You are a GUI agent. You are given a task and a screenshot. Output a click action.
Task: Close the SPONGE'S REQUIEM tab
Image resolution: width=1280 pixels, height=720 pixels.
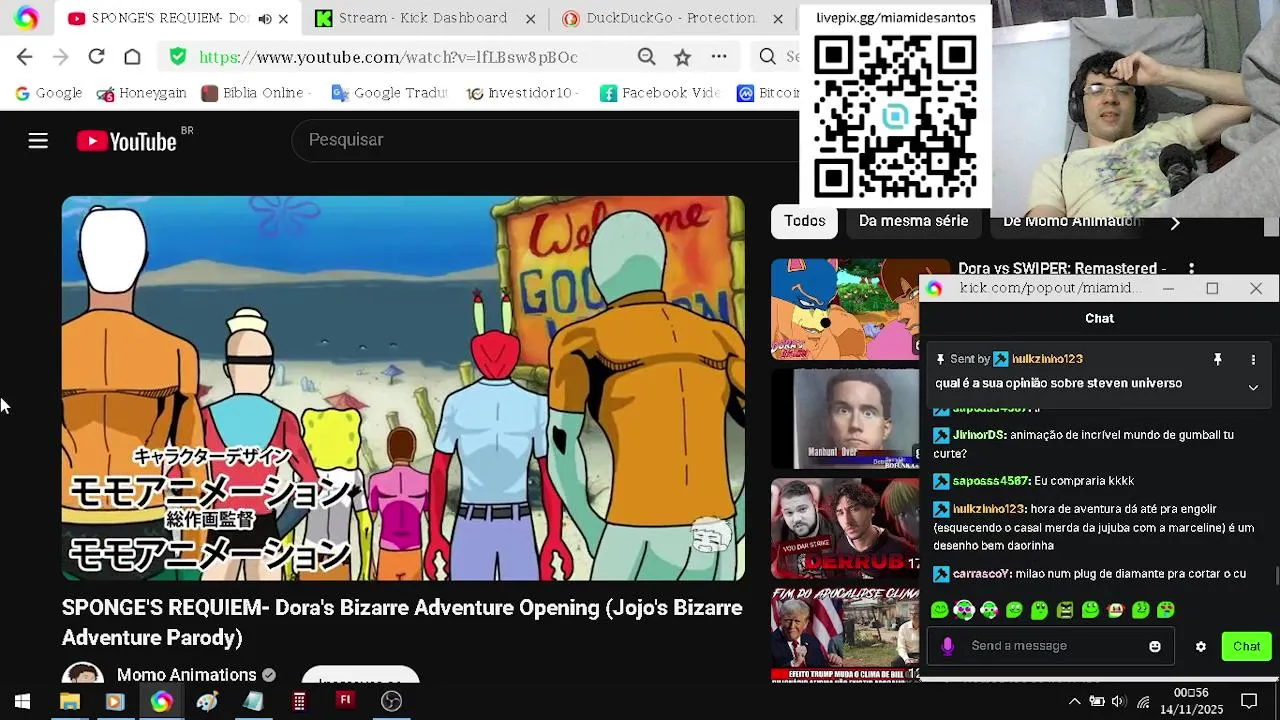(x=283, y=19)
